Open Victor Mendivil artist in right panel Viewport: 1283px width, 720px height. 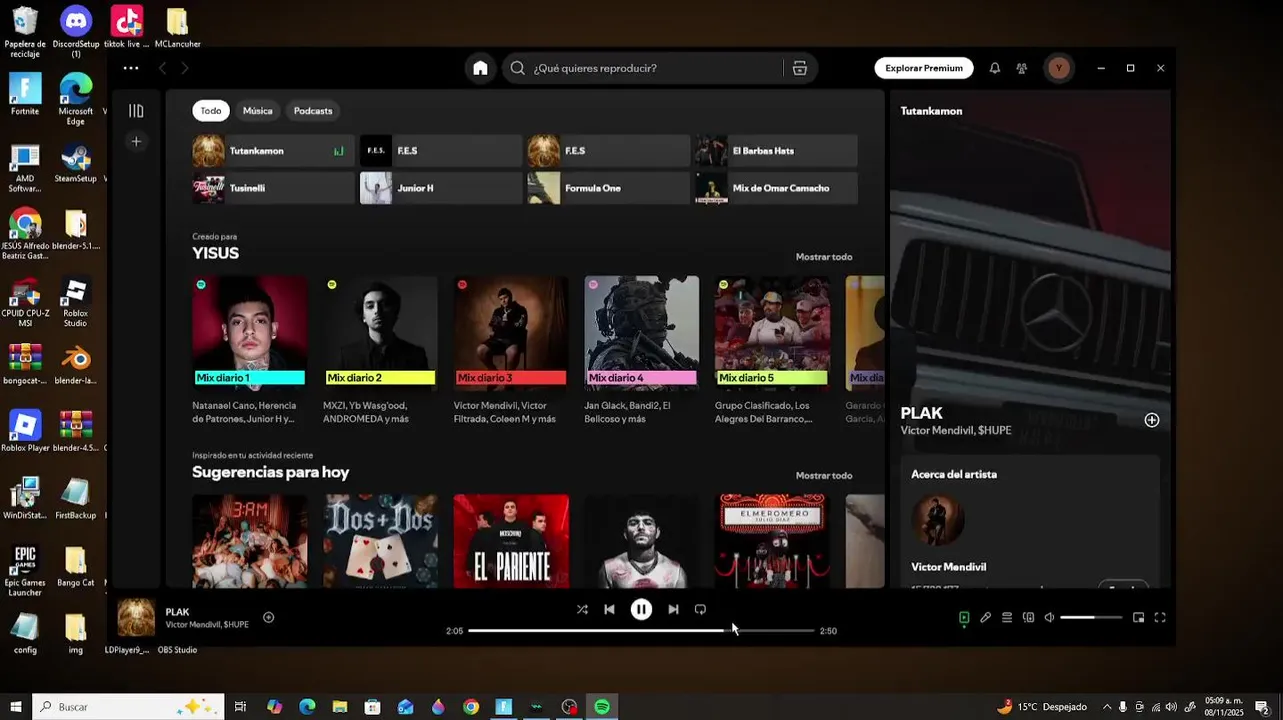[x=955, y=431]
